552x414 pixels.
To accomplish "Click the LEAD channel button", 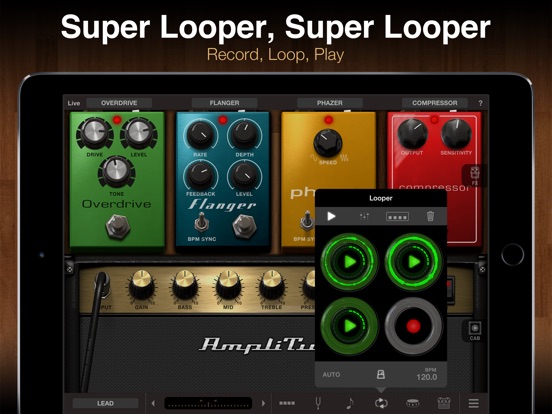I will click(105, 403).
